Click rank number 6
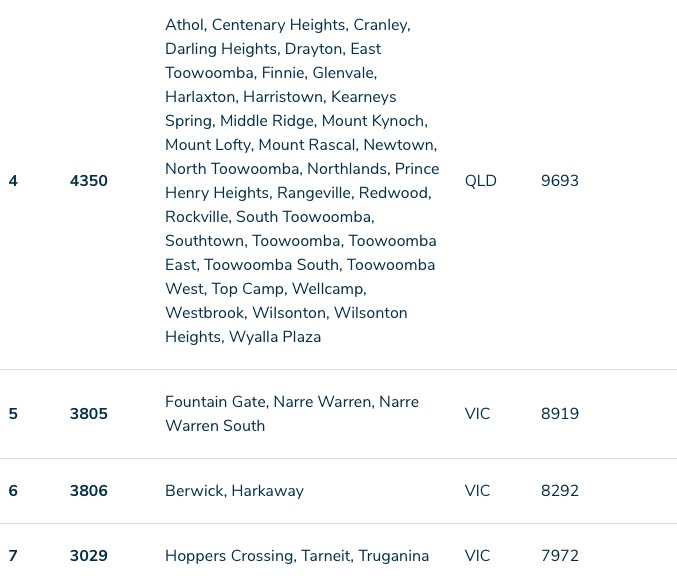677x587 pixels. (13, 490)
